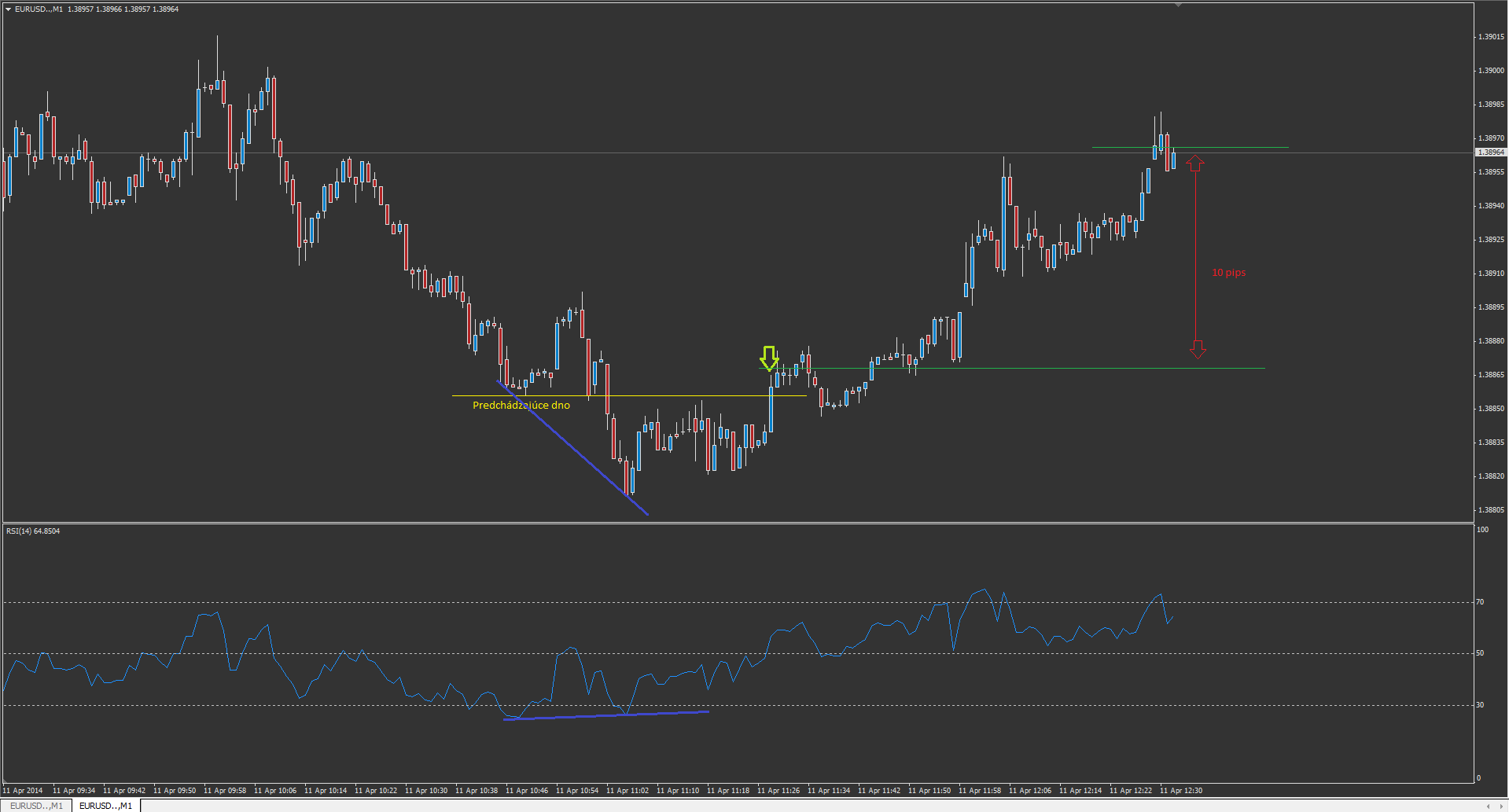Screen dimensions: 1509x812
Task: Click the 1.38880 price axis label
Action: 1492,341
